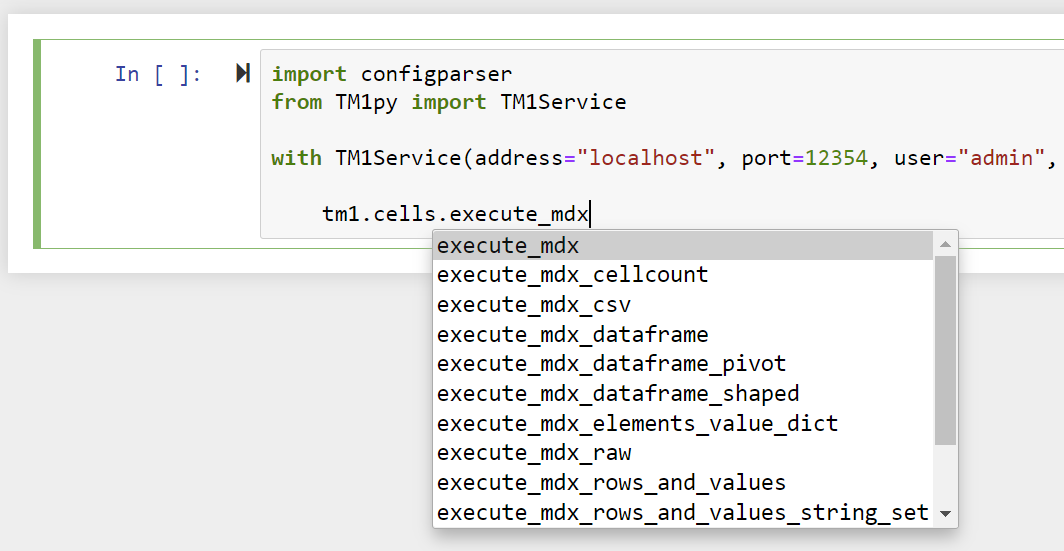Select execute_mdx_elements_value_dict suggestion

[683, 423]
